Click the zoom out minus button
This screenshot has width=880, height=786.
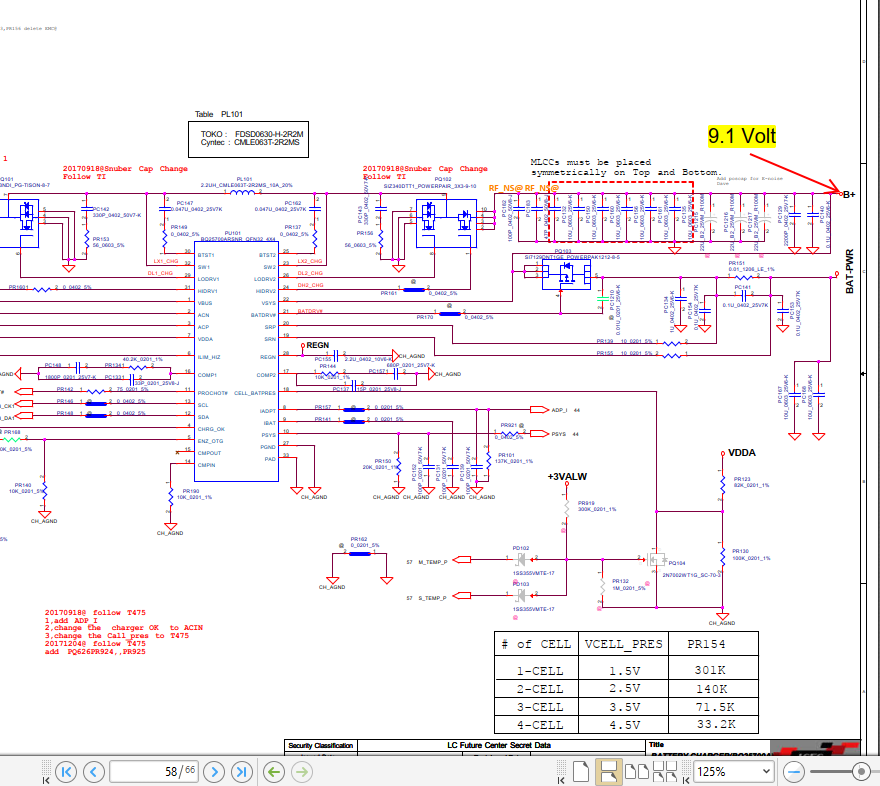[794, 772]
